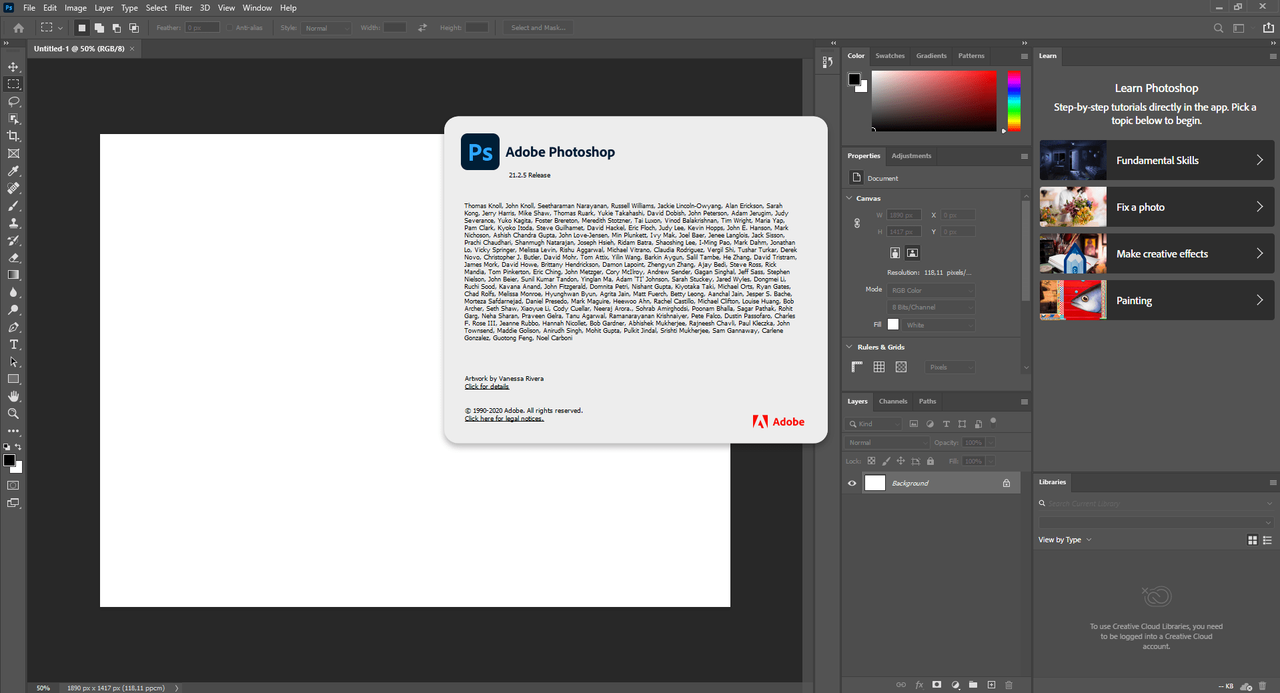Click the 'Click for details' link
This screenshot has width=1280, height=693.
click(487, 387)
